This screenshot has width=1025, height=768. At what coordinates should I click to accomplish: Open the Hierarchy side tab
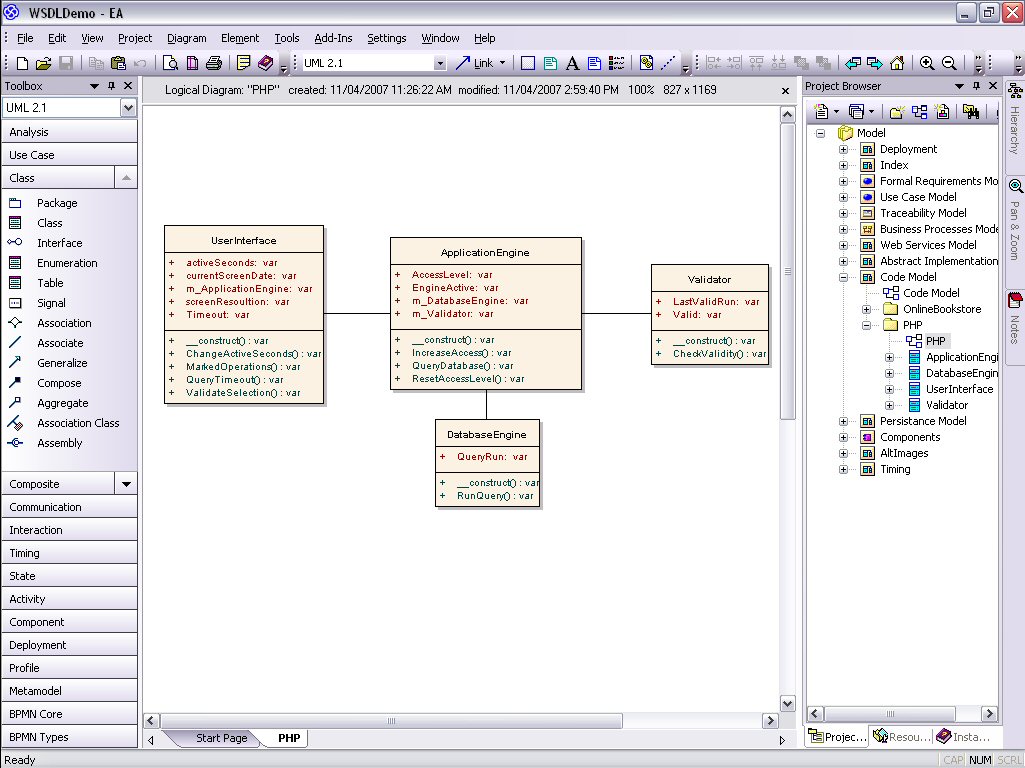1015,119
